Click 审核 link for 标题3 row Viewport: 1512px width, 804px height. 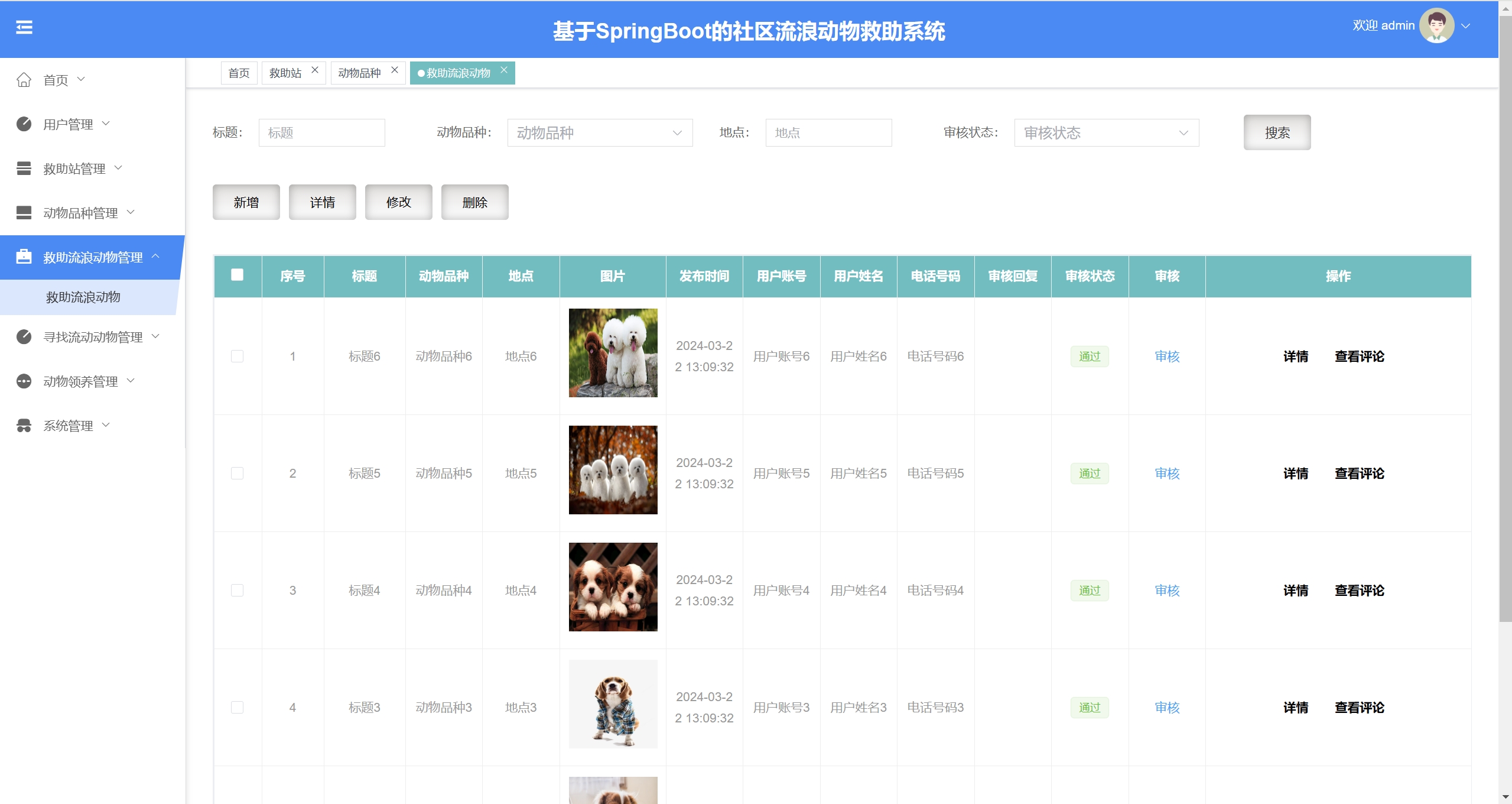(1168, 707)
